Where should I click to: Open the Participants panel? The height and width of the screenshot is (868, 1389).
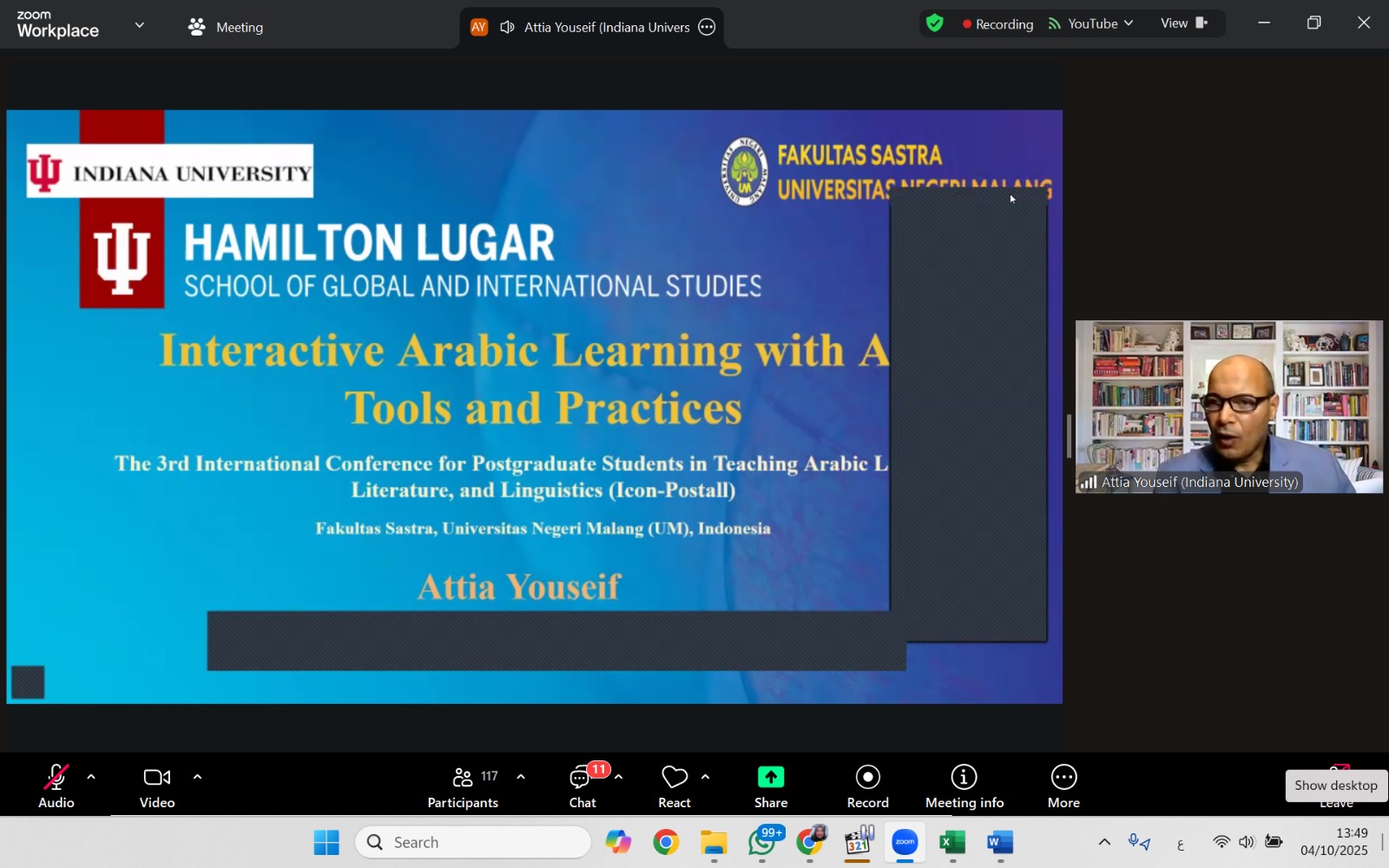[463, 786]
